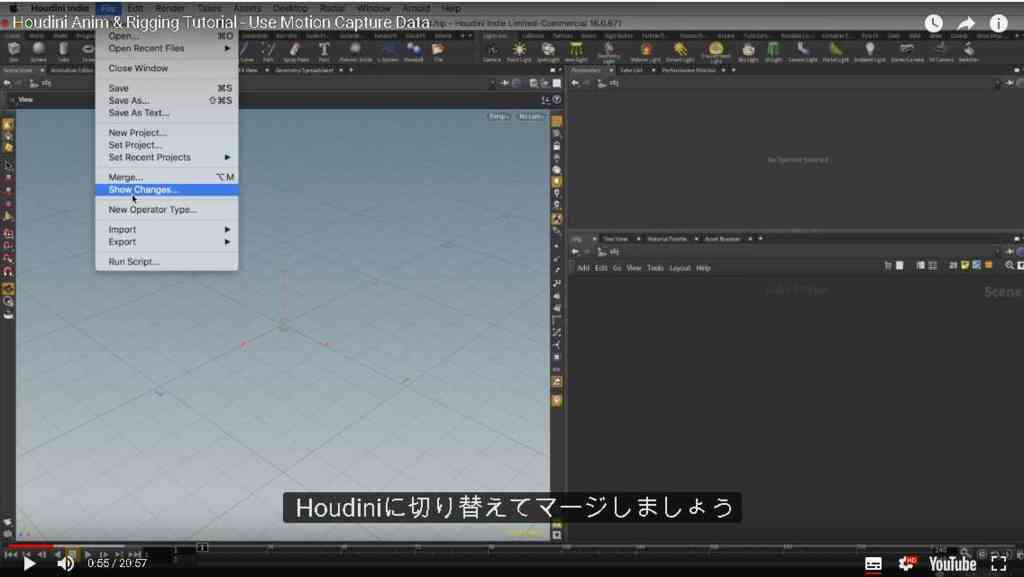Mute the video volume speaker
The width and height of the screenshot is (1024, 577).
point(65,563)
